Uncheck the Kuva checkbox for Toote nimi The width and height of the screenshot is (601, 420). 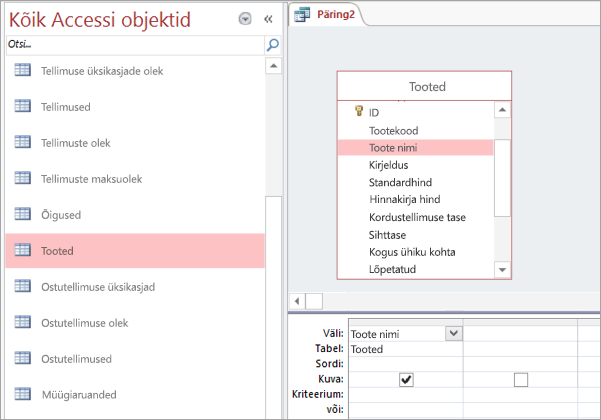pyautogui.click(x=406, y=380)
